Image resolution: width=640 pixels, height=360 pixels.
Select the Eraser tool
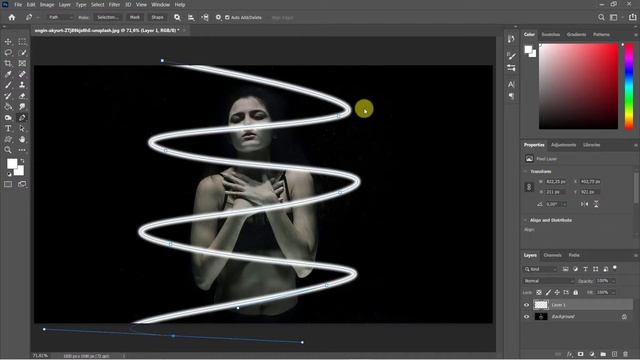pyautogui.click(x=22, y=96)
